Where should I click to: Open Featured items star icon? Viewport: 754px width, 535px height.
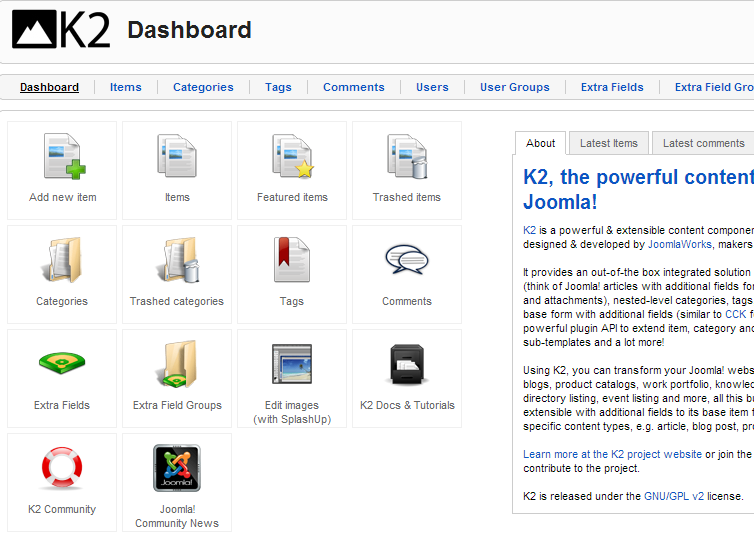(x=292, y=156)
